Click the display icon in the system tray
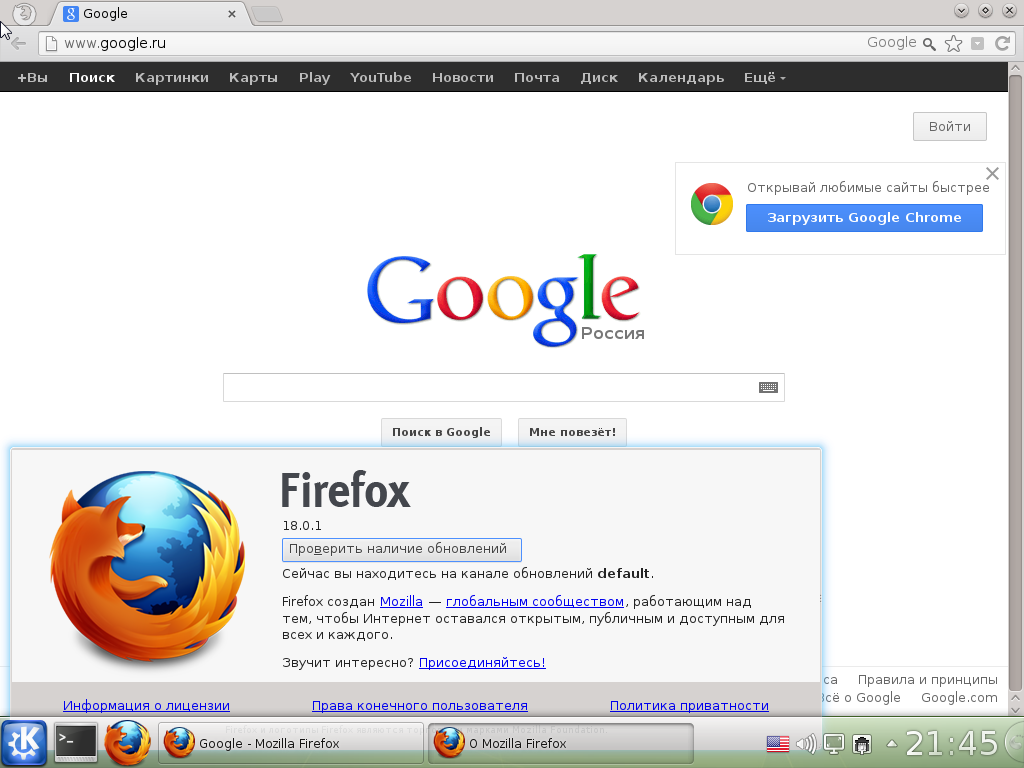 pyautogui.click(x=834, y=744)
